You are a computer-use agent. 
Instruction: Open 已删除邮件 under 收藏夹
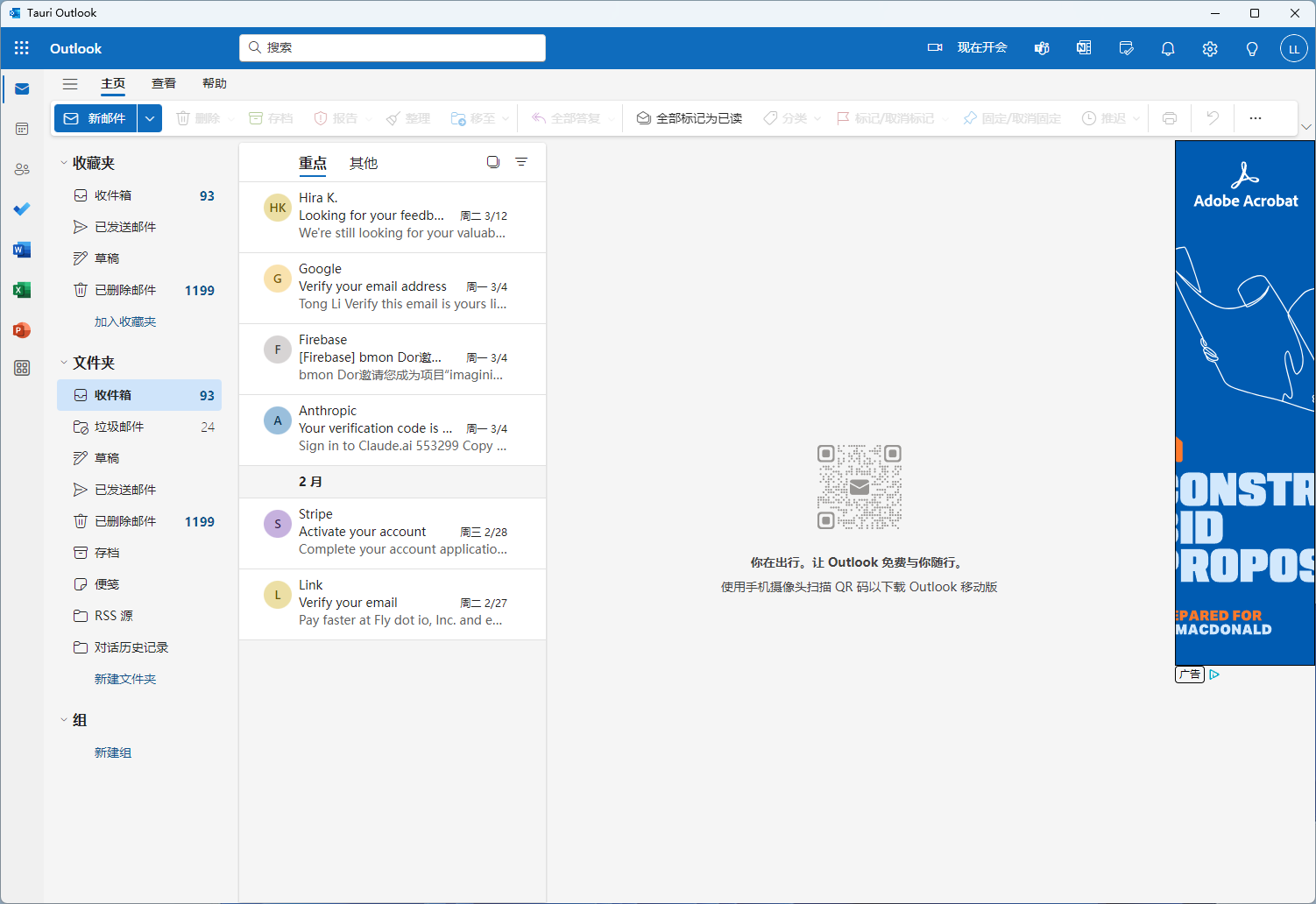pyautogui.click(x=139, y=290)
